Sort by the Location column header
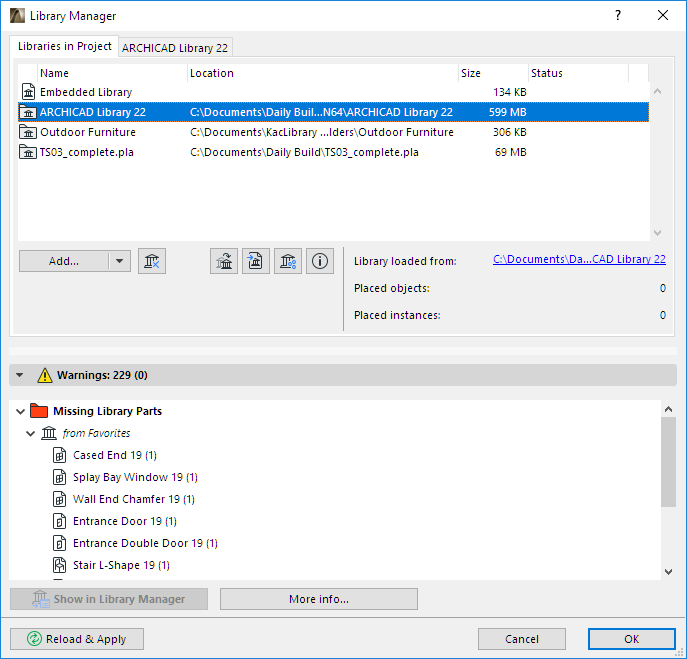The width and height of the screenshot is (687, 659). (323, 73)
